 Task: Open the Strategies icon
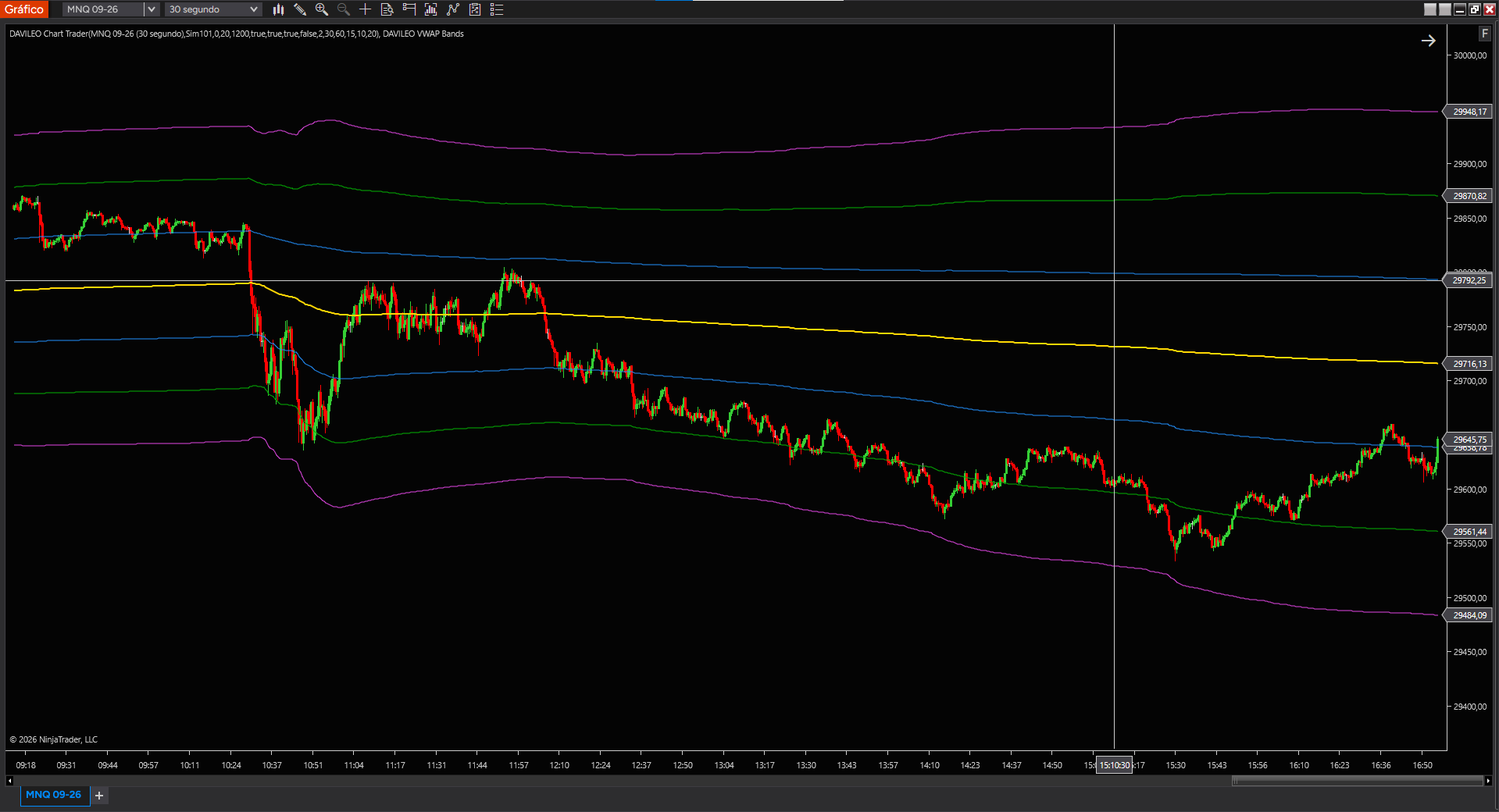(474, 9)
